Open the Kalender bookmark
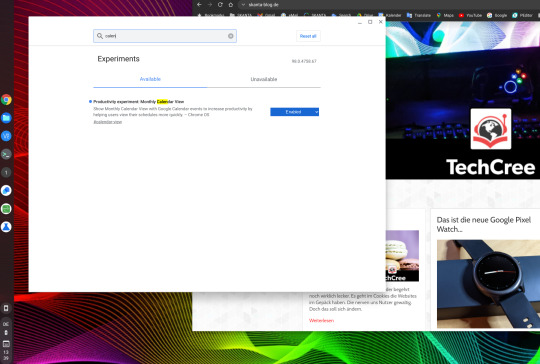 [x=390, y=15]
